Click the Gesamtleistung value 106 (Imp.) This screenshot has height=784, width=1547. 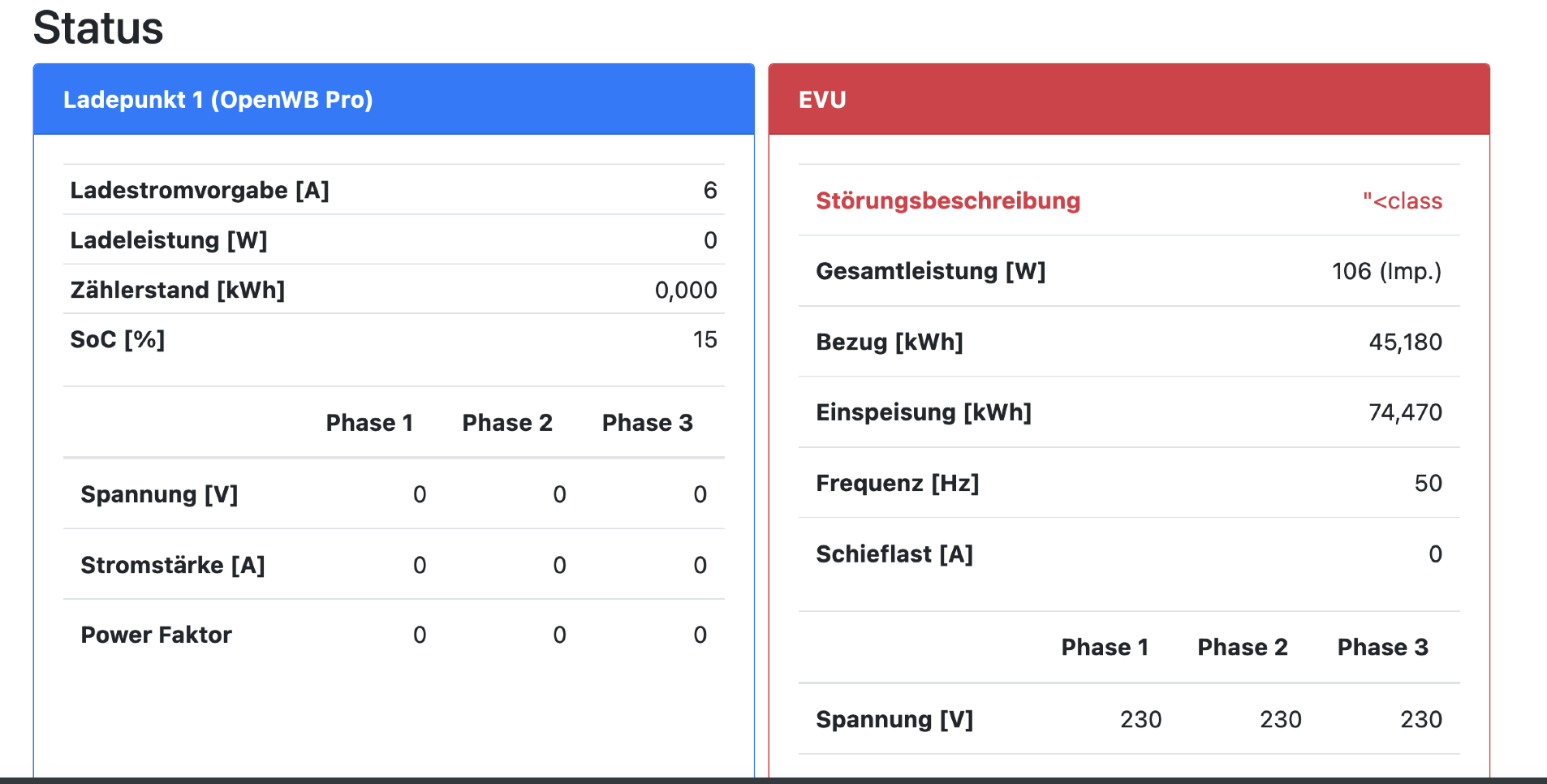tap(1386, 271)
